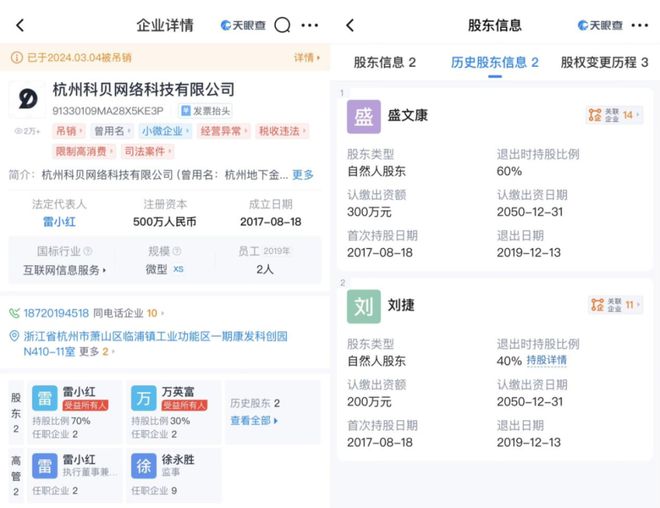Expand the 曾用名 tag

112,131
